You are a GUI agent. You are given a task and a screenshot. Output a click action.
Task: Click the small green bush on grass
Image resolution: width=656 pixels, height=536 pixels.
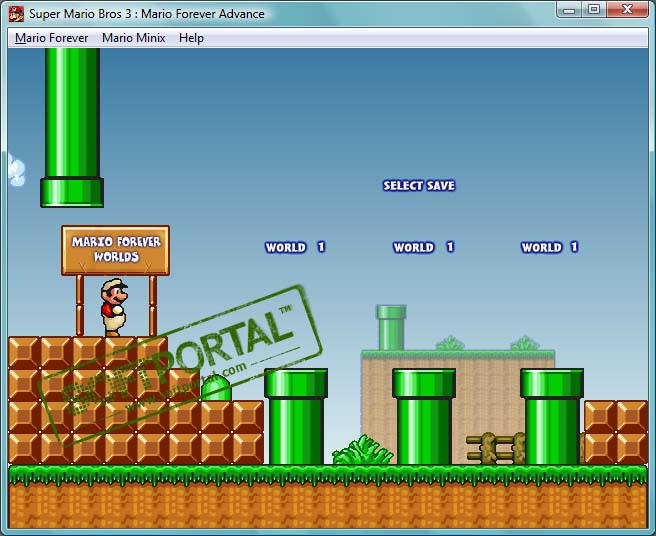(362, 450)
